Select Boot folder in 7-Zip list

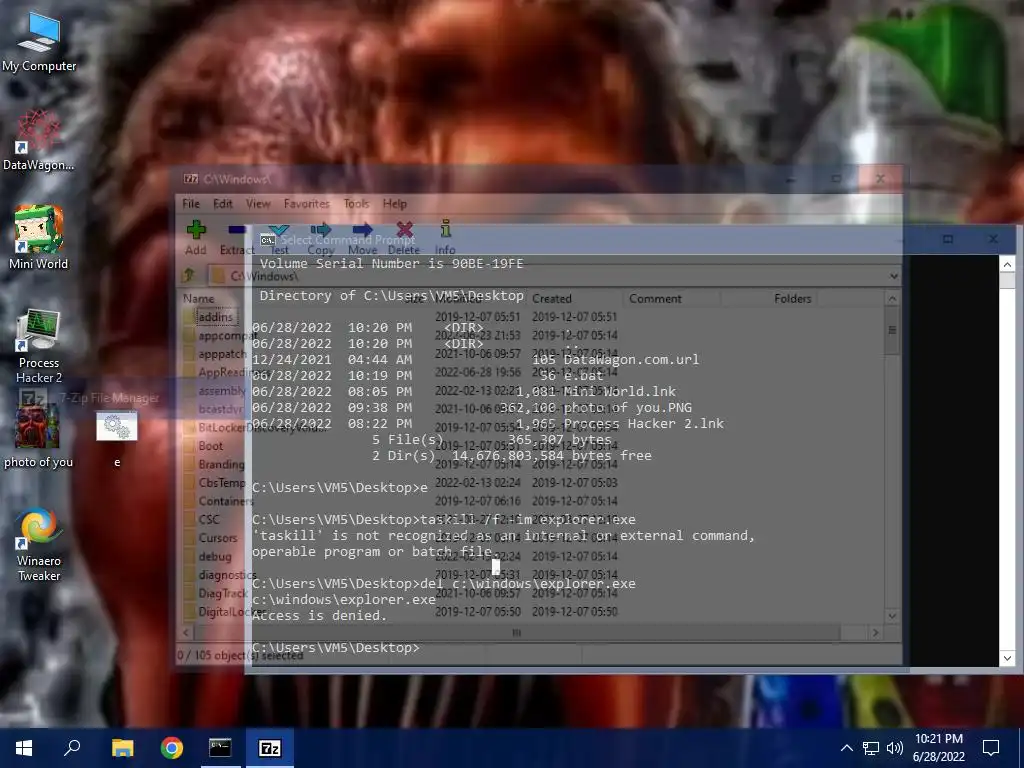pos(210,446)
